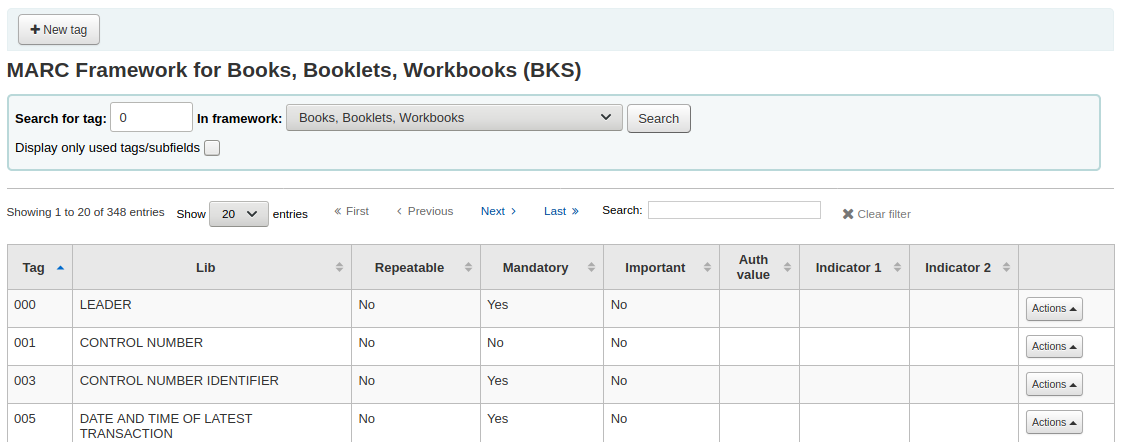Sort by Indicator 1 column arrows
This screenshot has width=1121, height=442.
pyautogui.click(x=896, y=268)
